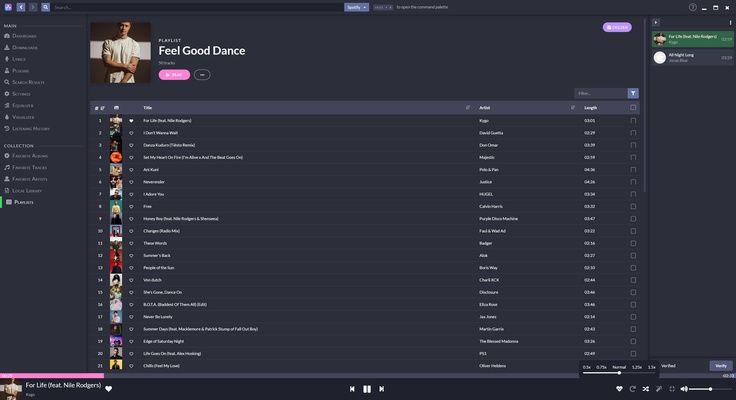
Task: Open the help question mark icon
Action: click(x=692, y=7)
